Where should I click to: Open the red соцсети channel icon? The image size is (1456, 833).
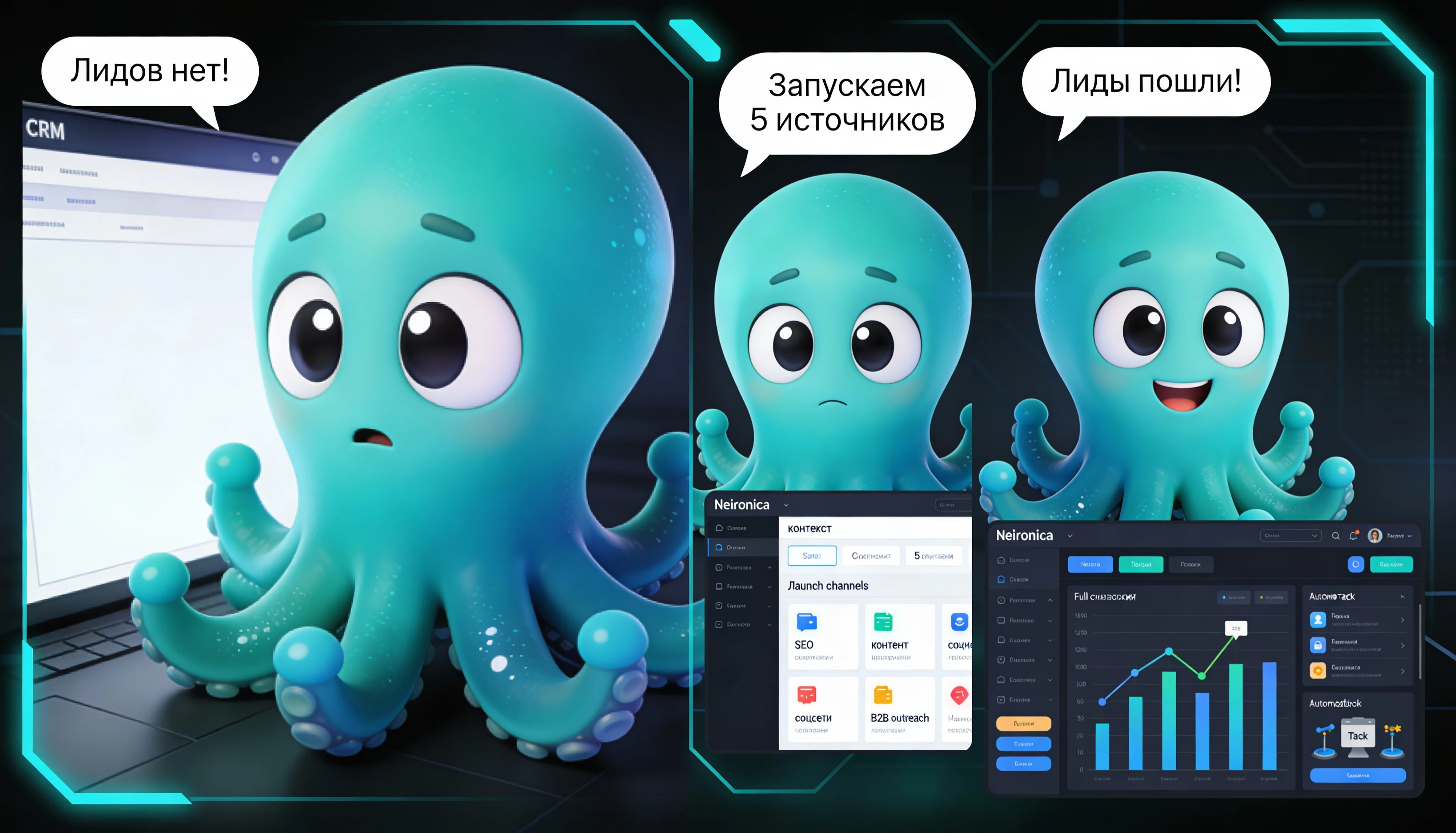pyautogui.click(x=807, y=694)
